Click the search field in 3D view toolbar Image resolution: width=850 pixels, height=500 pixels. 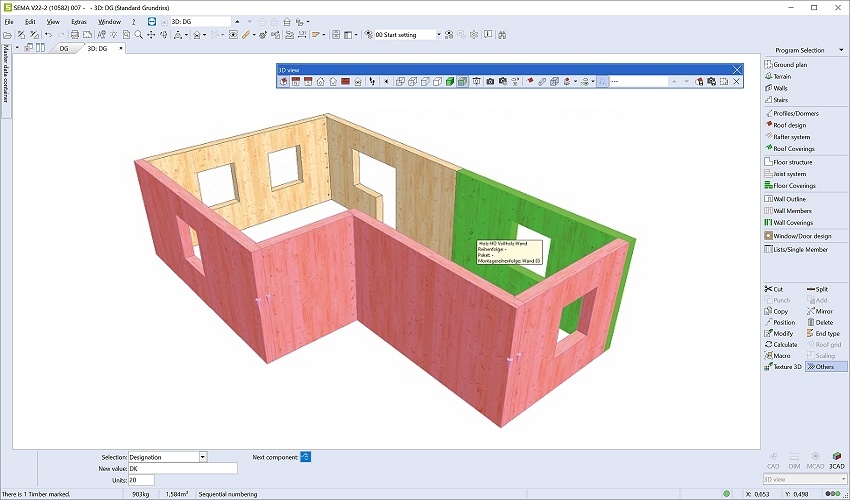point(640,81)
